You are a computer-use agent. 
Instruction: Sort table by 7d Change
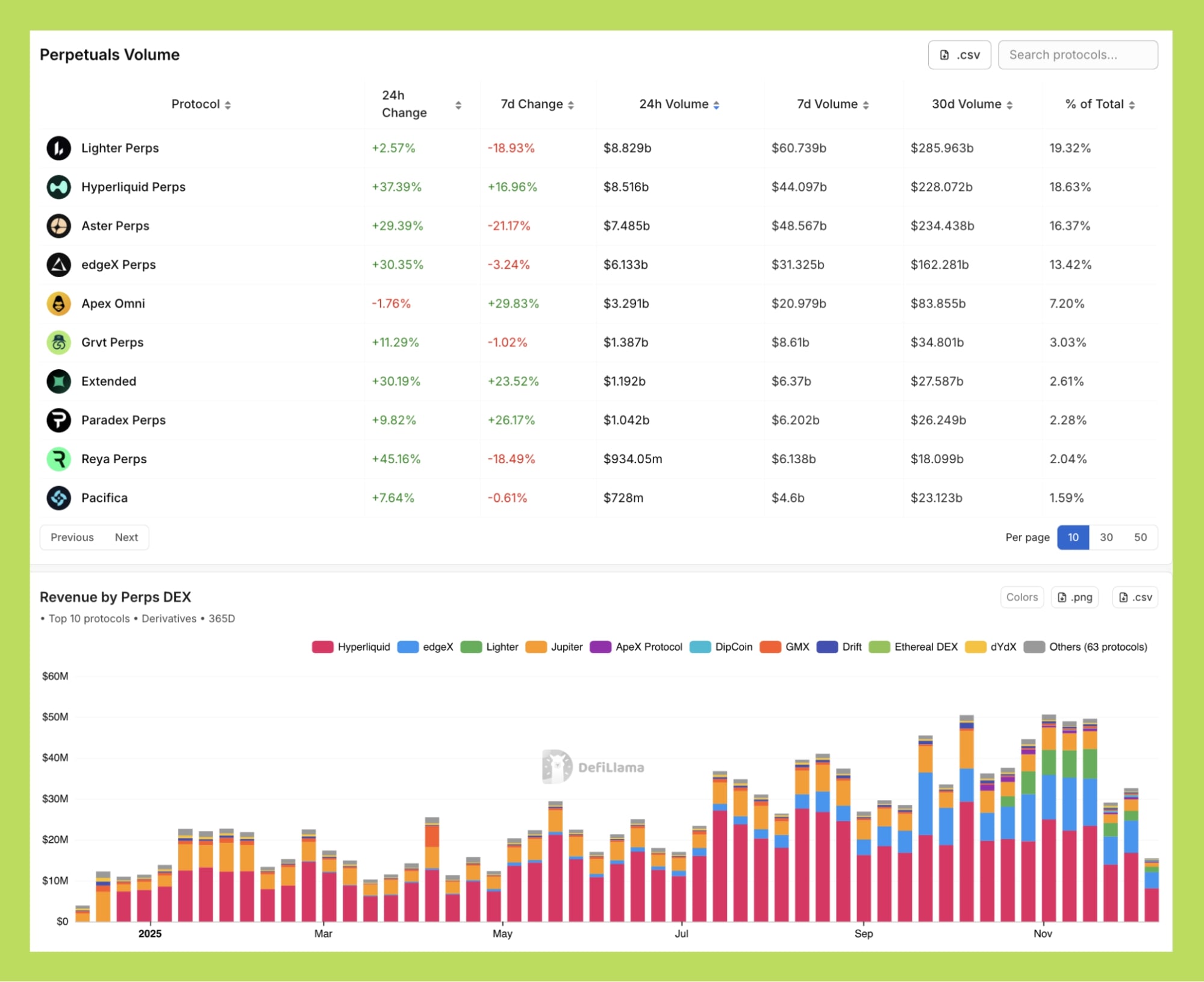(537, 104)
